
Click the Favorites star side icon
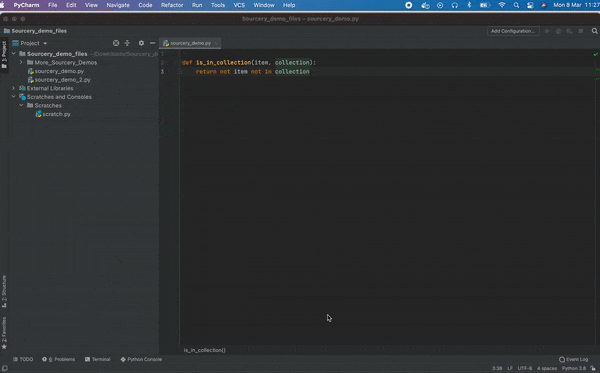pyautogui.click(x=4, y=347)
